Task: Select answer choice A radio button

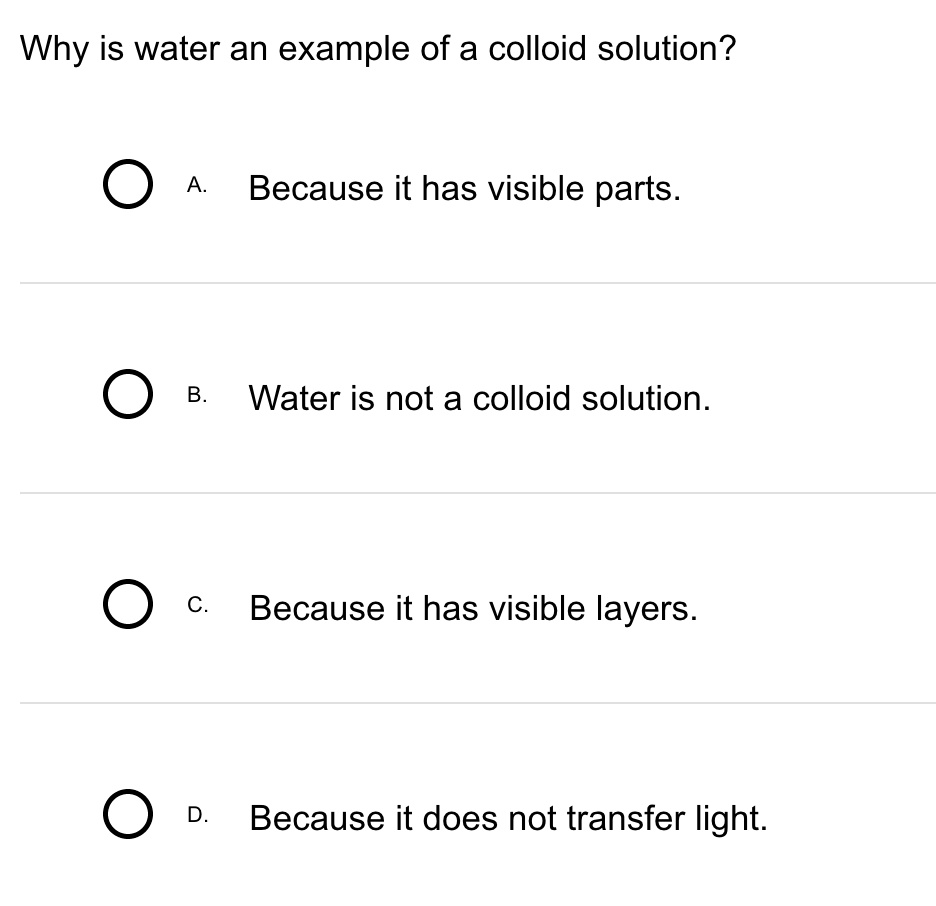Action: coord(127,184)
